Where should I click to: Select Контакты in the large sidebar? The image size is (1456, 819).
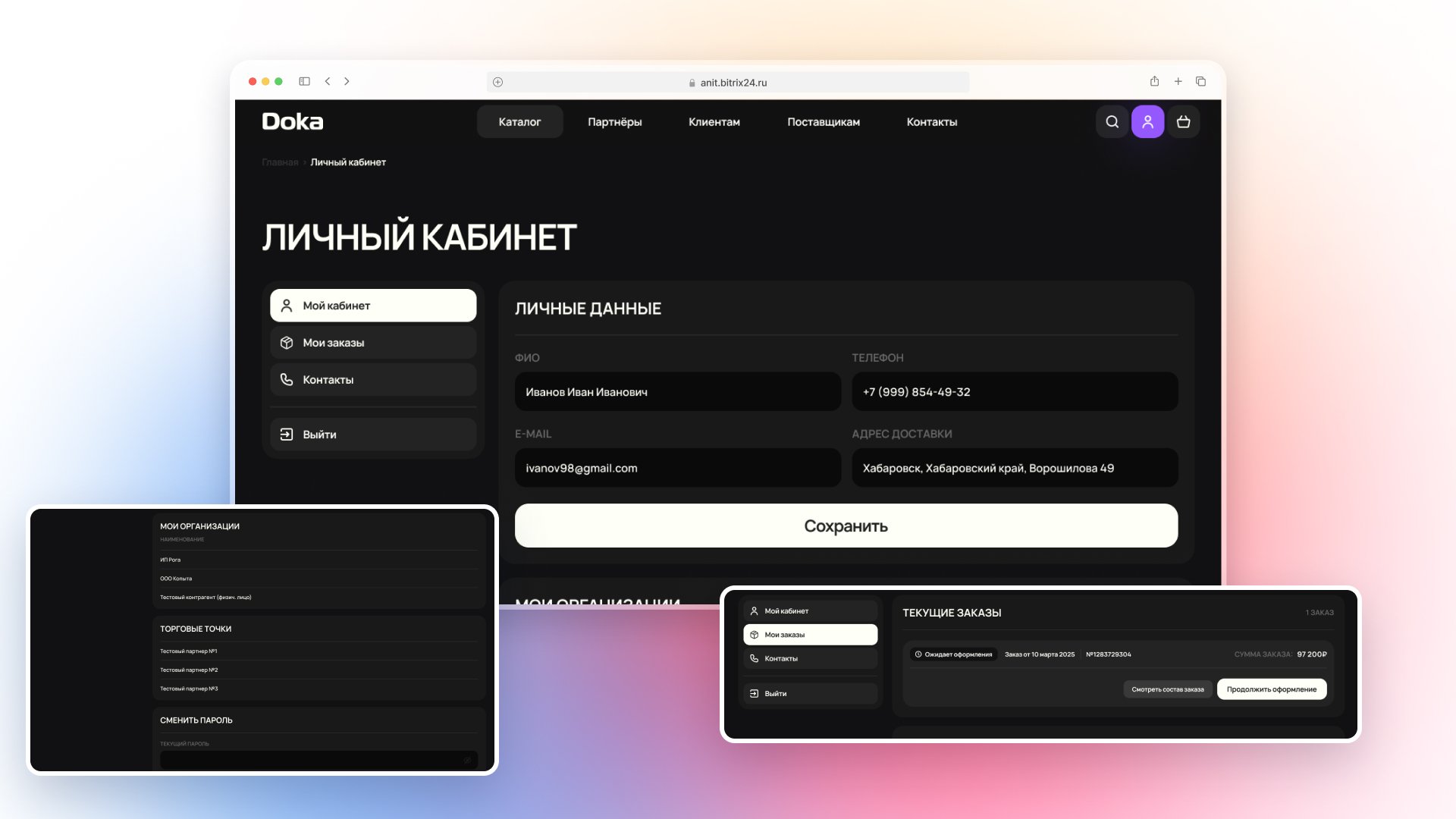coord(373,380)
